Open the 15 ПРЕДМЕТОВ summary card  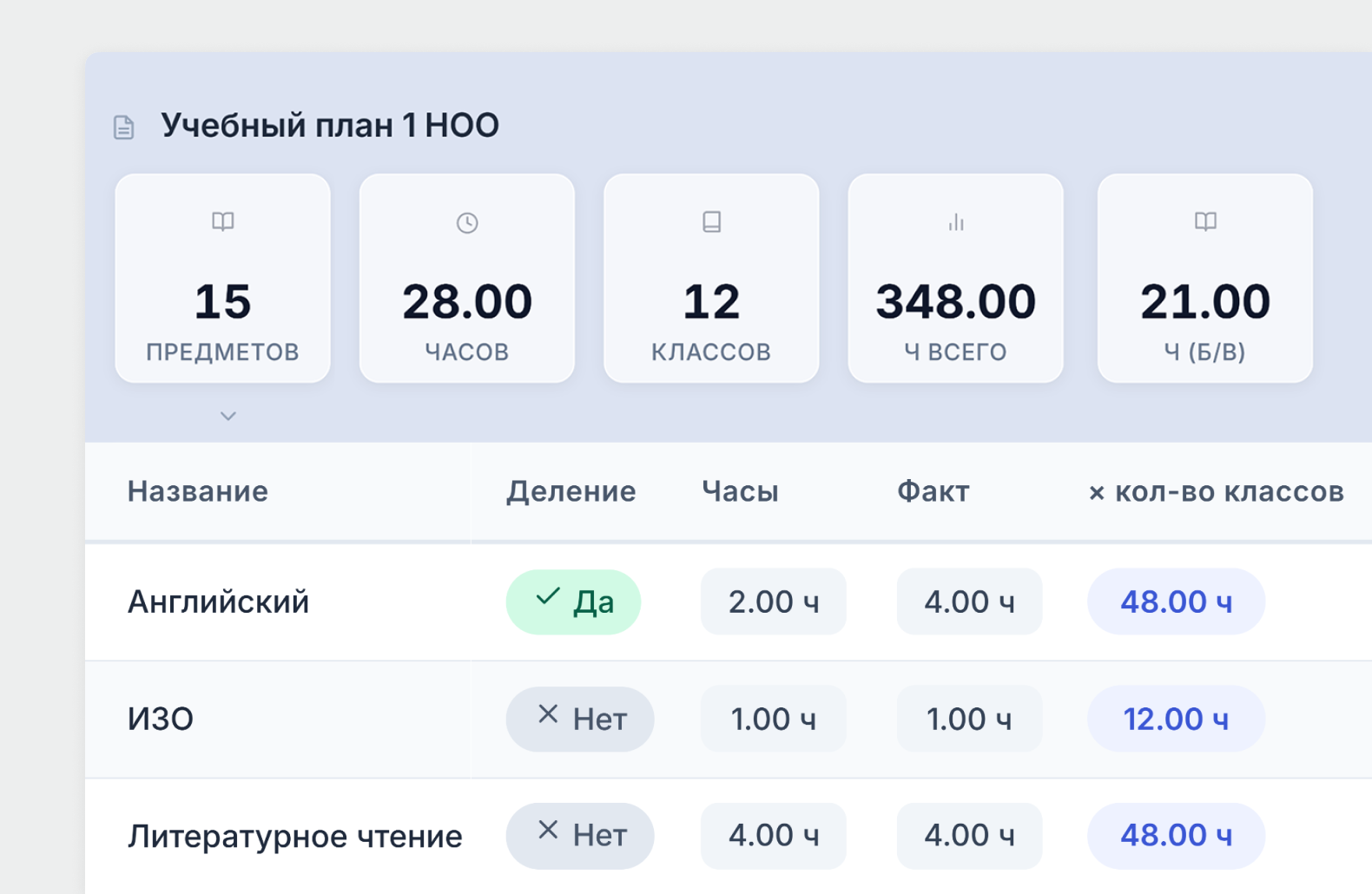pyautogui.click(x=223, y=279)
